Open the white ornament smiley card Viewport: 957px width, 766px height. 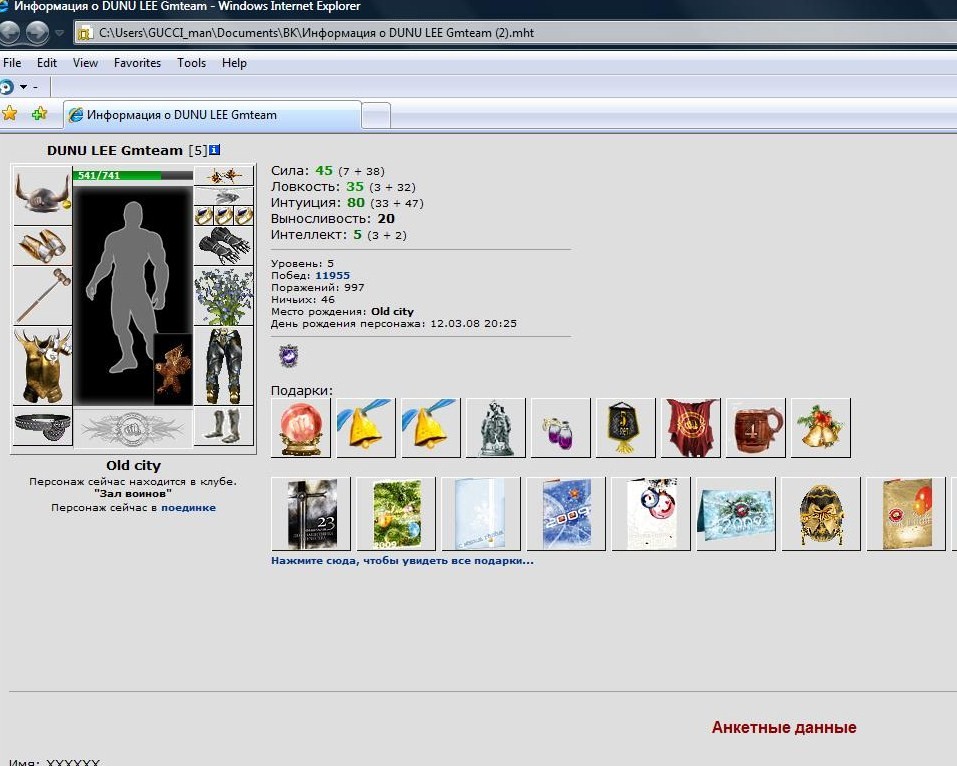(651, 514)
